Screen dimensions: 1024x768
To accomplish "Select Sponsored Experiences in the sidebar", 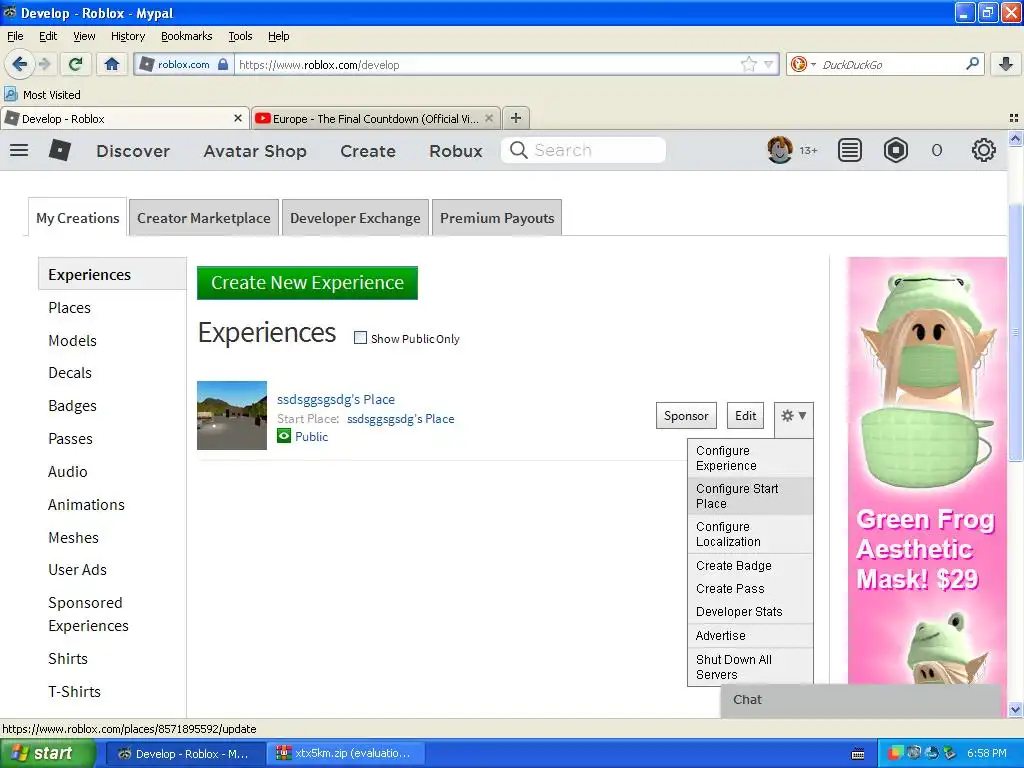I will coord(88,614).
